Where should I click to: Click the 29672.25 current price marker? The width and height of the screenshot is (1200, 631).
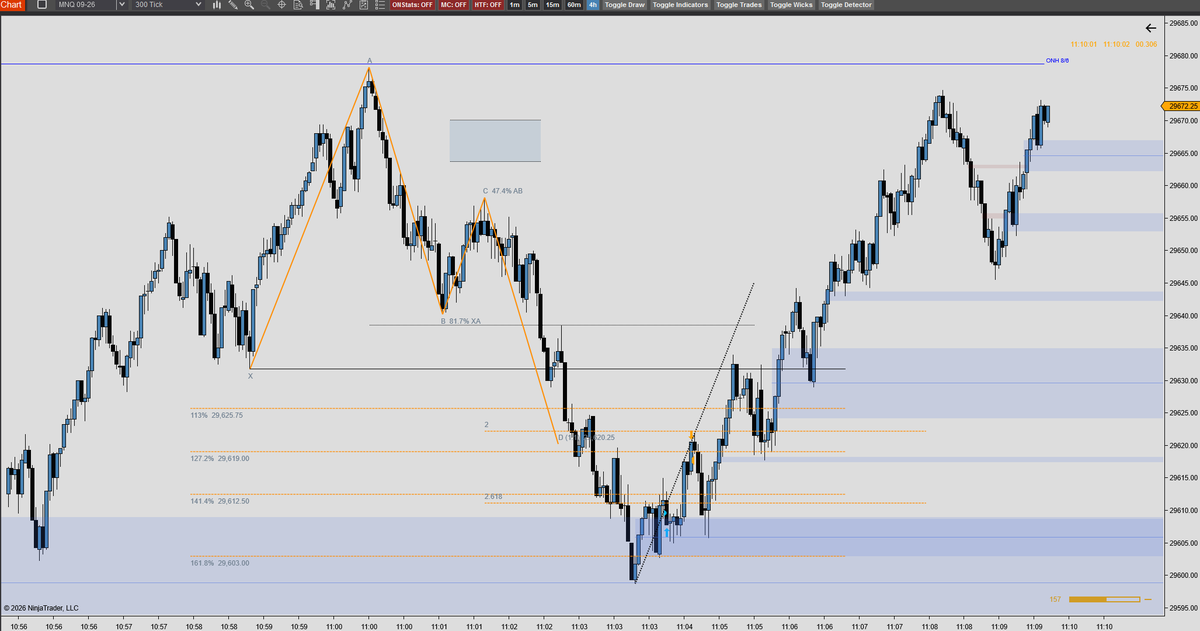point(1181,105)
